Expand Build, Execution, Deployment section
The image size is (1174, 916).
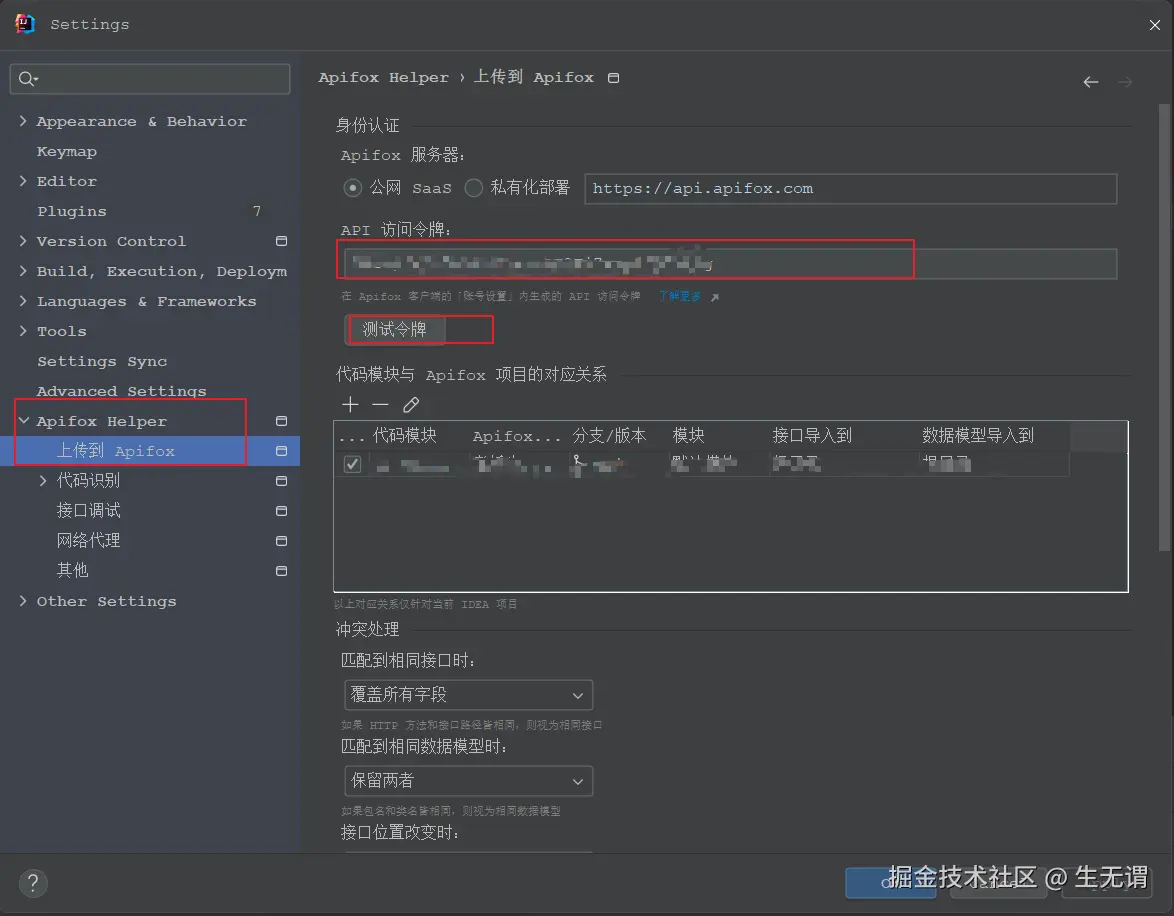22,270
